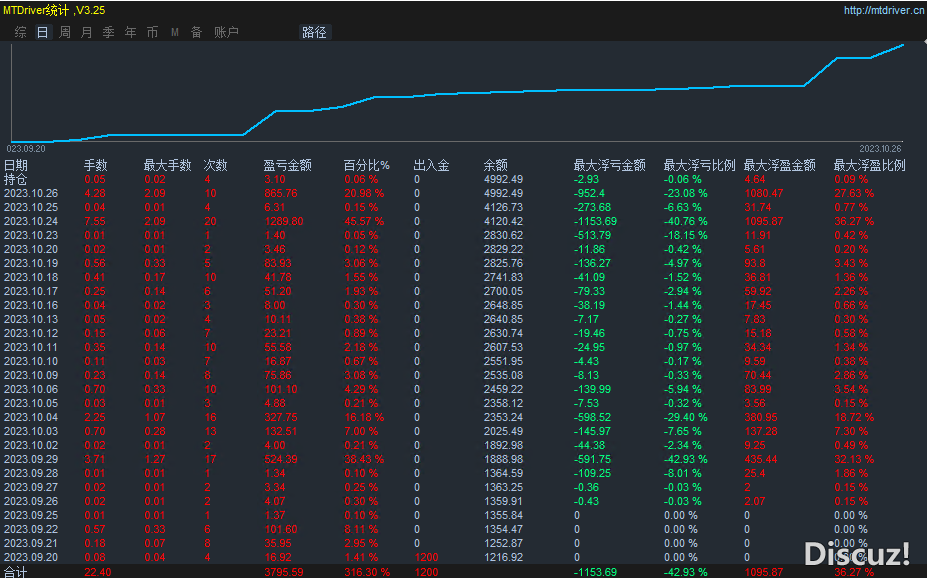Click the 最大浮亏金额 column header
The image size is (927, 578).
[x=610, y=165]
